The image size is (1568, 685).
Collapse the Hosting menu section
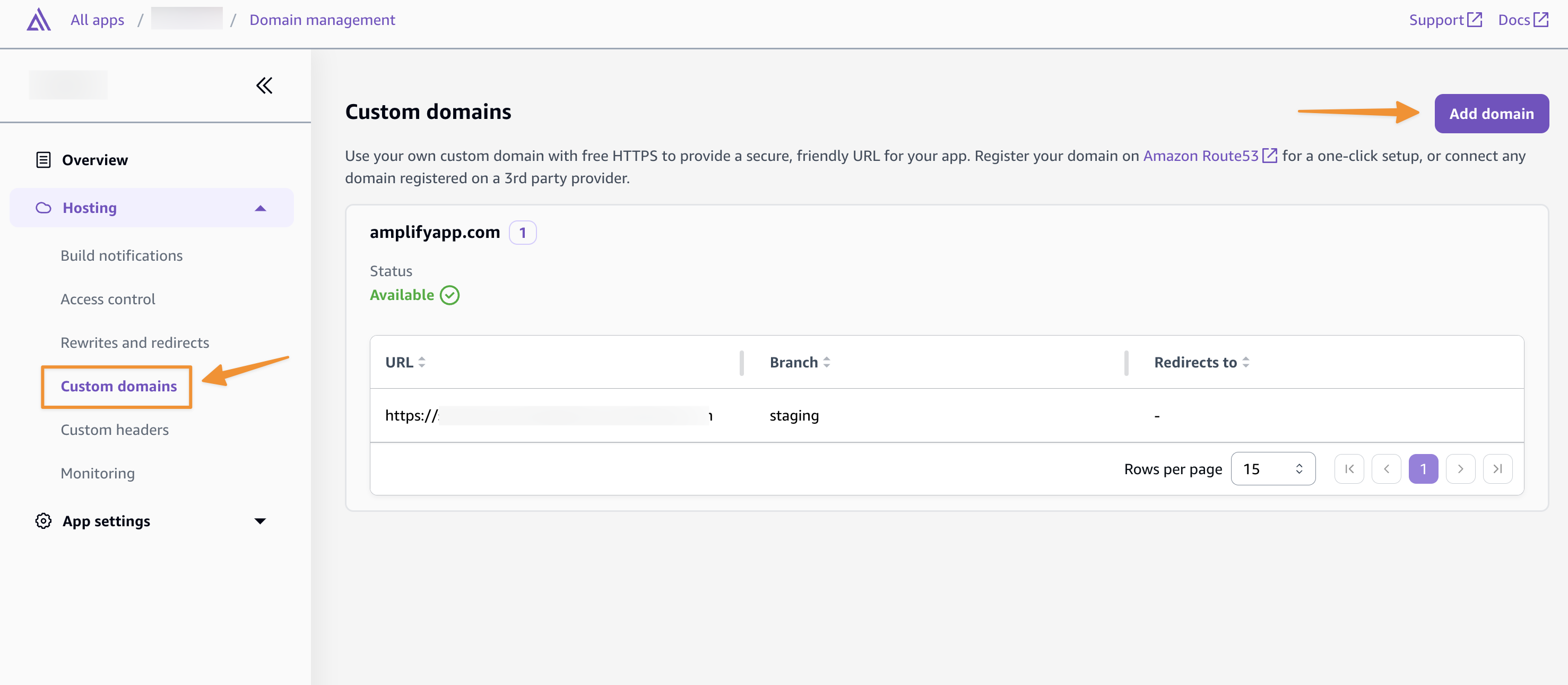coord(260,208)
